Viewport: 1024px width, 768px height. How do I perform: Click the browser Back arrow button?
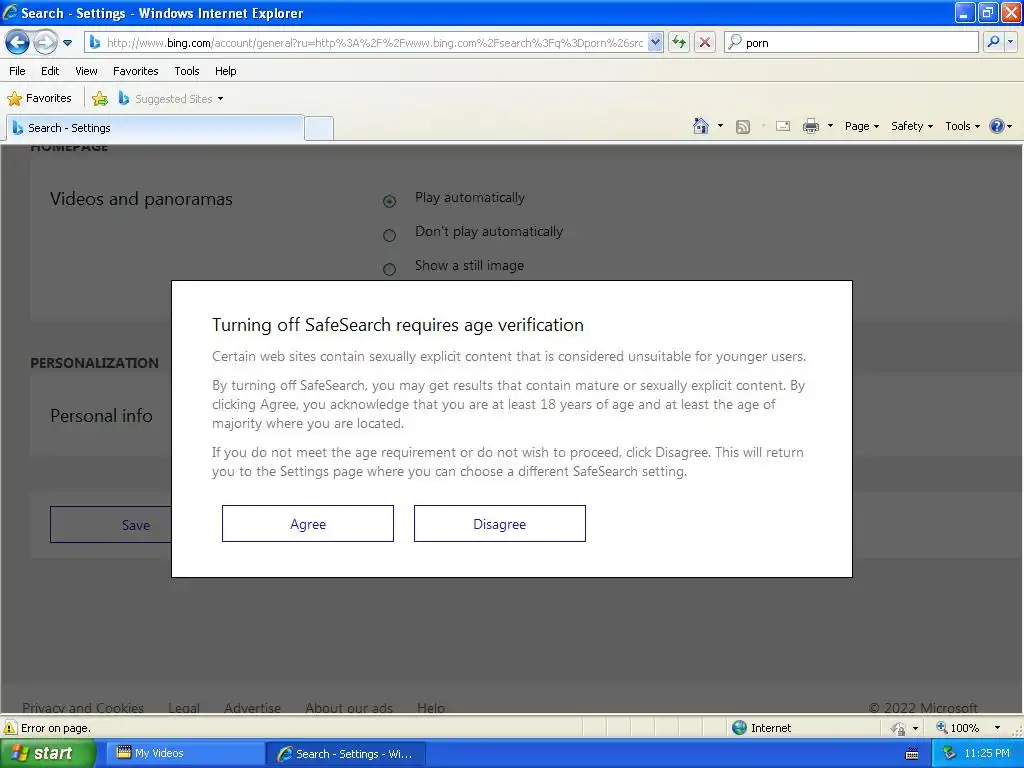[18, 43]
